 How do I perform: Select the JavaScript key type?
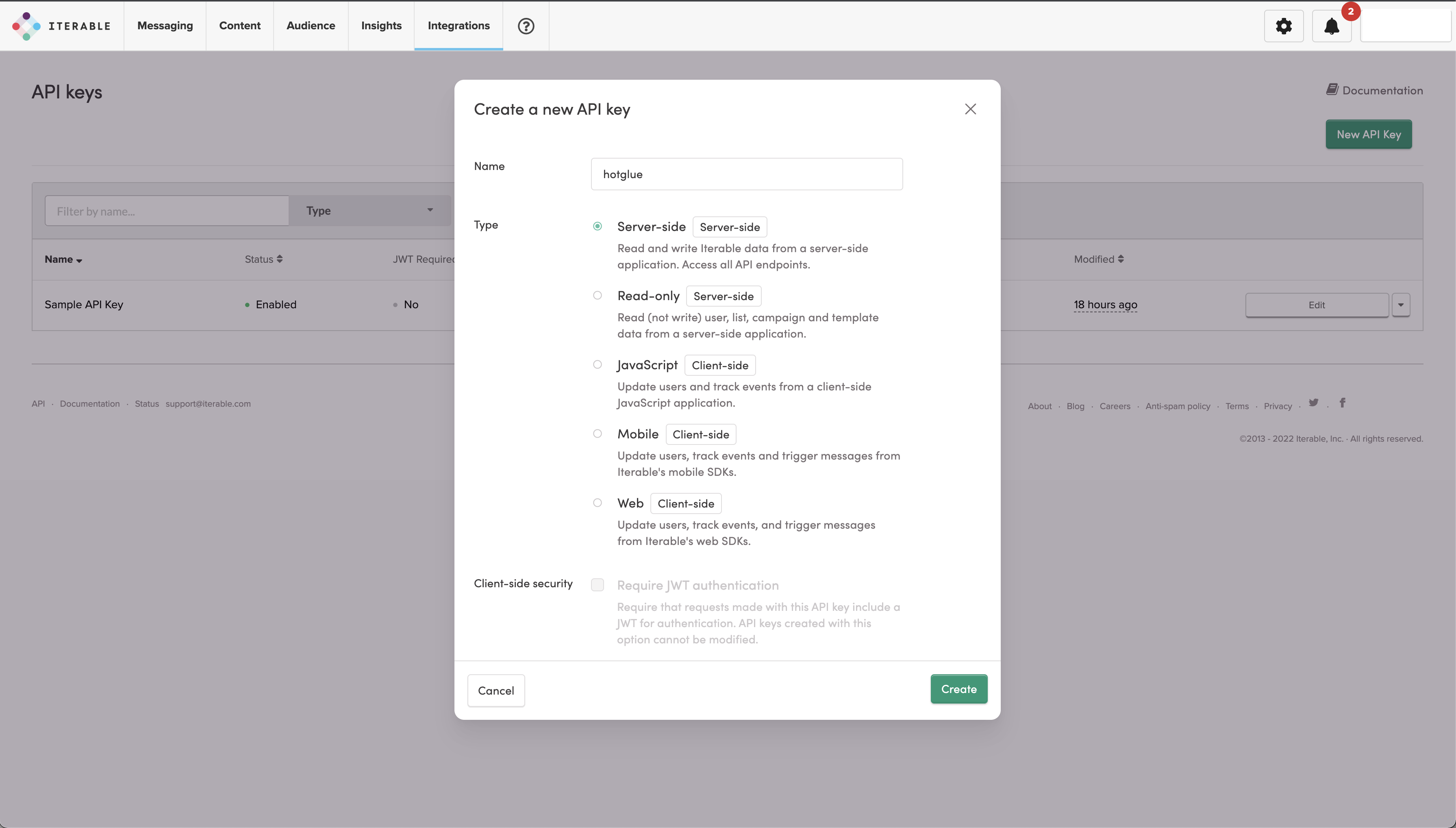597,364
